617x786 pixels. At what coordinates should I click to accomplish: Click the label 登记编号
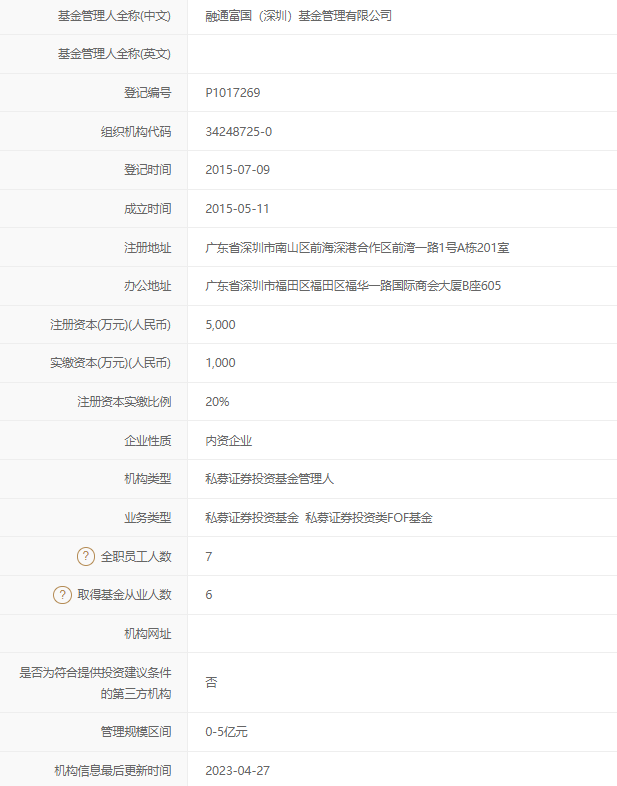point(148,93)
